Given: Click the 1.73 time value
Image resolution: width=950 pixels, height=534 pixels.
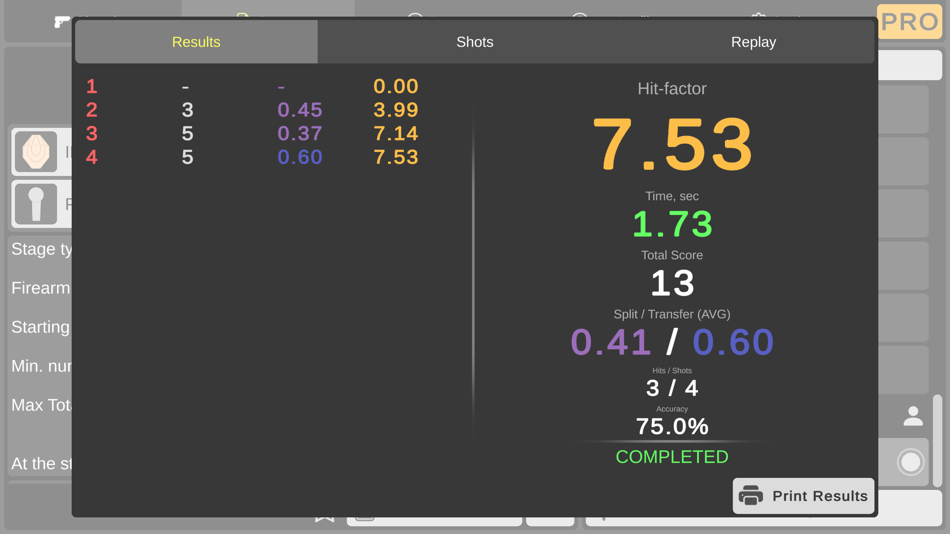Looking at the screenshot, I should (x=672, y=224).
